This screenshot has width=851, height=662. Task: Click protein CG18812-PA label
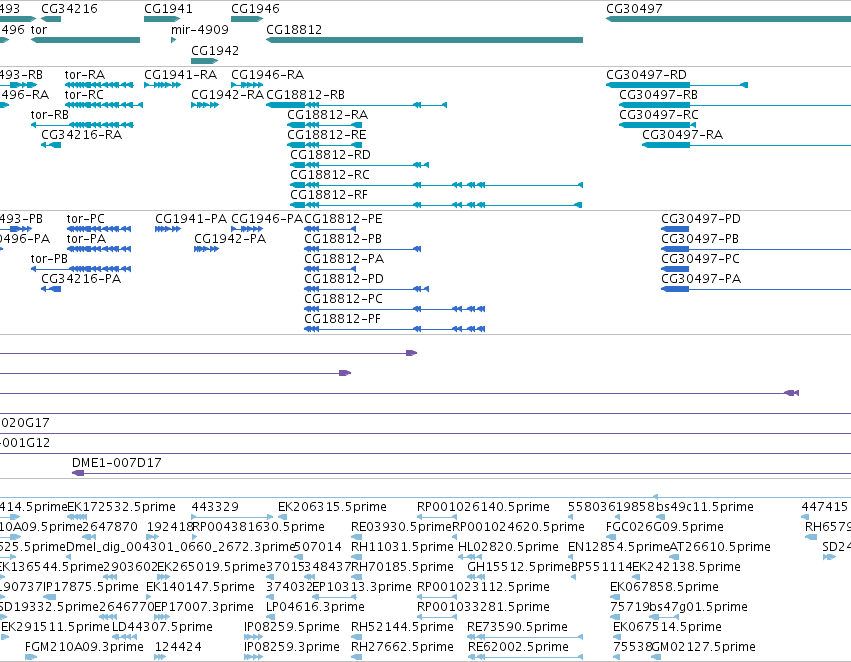click(x=344, y=259)
